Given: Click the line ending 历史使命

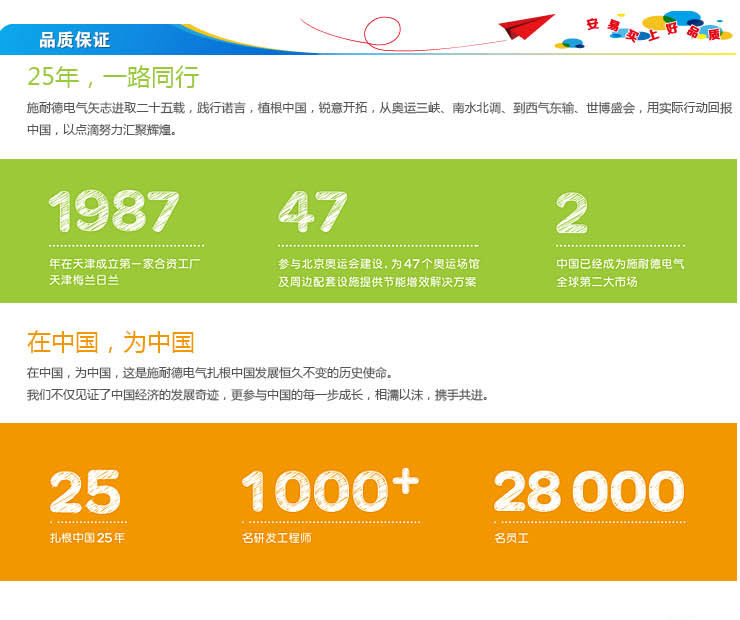Looking at the screenshot, I should (210, 373).
